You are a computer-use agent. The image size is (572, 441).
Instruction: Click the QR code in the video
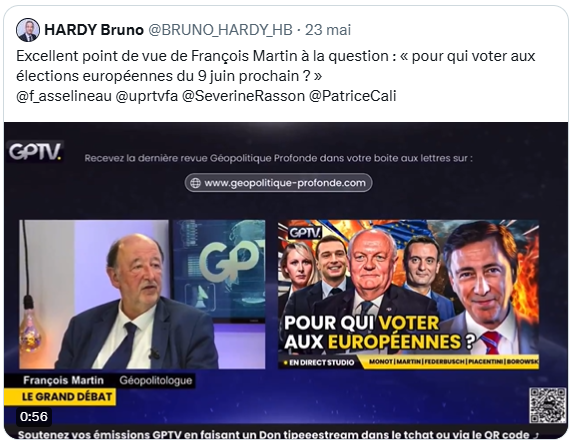coord(548,406)
